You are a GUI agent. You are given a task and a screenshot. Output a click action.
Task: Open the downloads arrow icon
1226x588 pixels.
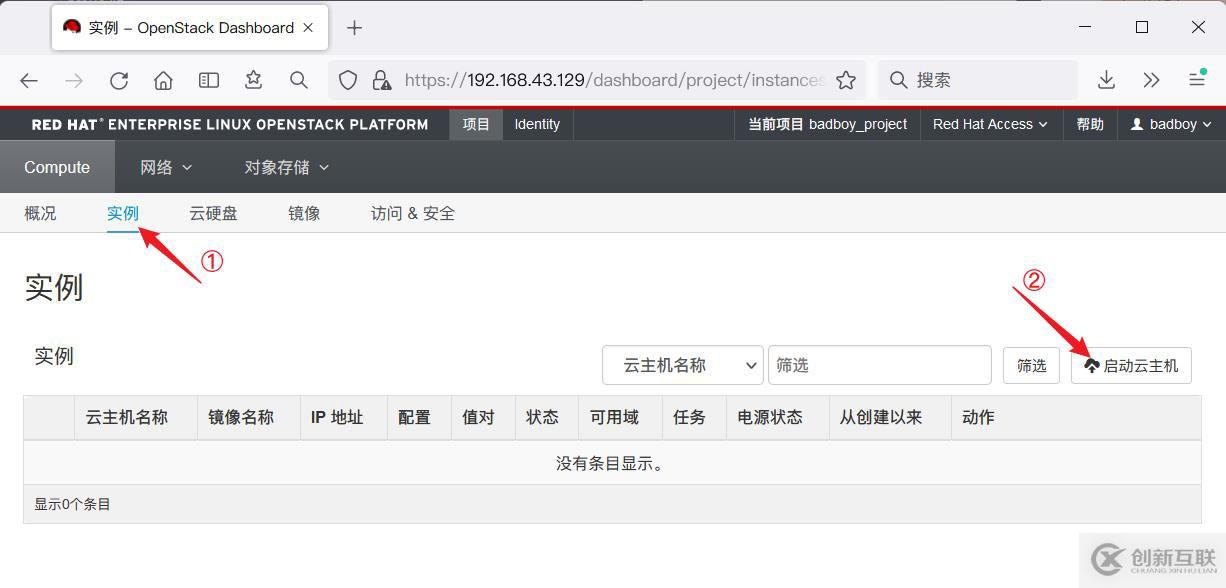tap(1106, 81)
